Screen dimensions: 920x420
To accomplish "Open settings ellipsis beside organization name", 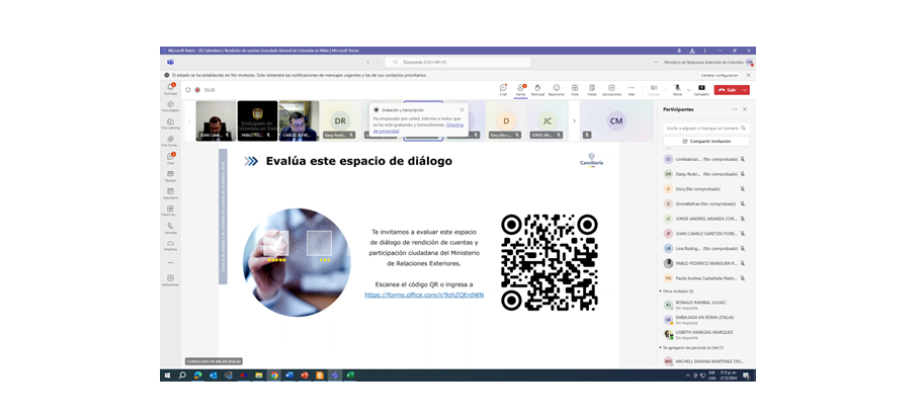I will pos(655,62).
